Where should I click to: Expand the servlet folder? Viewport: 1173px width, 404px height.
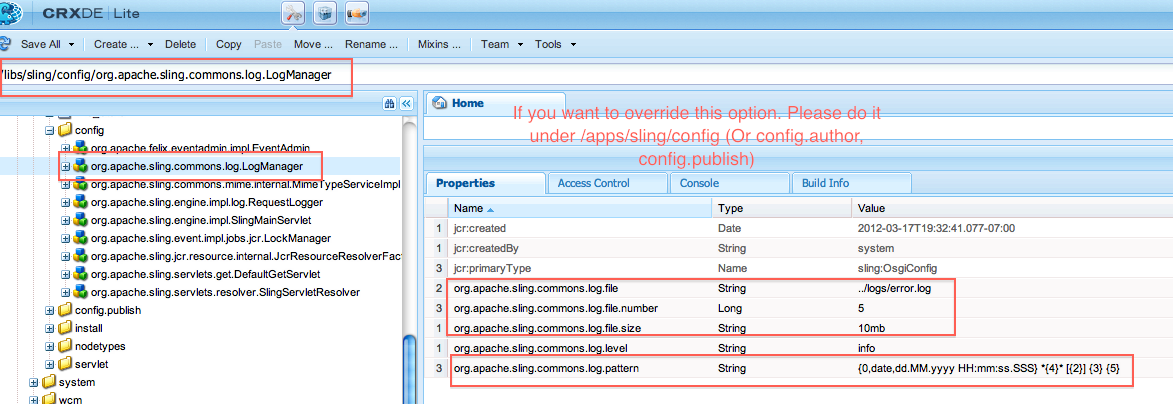click(x=49, y=364)
